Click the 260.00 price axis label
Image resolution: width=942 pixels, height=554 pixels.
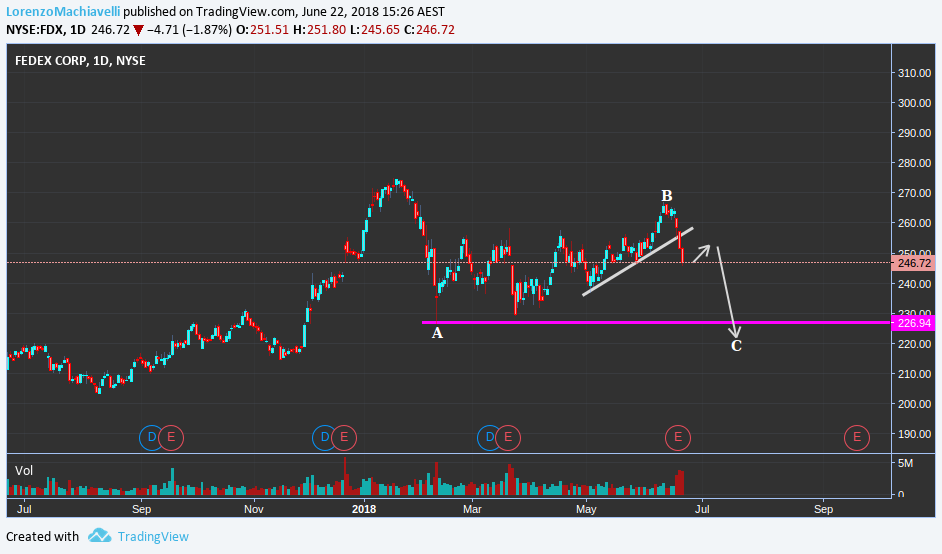(914, 223)
